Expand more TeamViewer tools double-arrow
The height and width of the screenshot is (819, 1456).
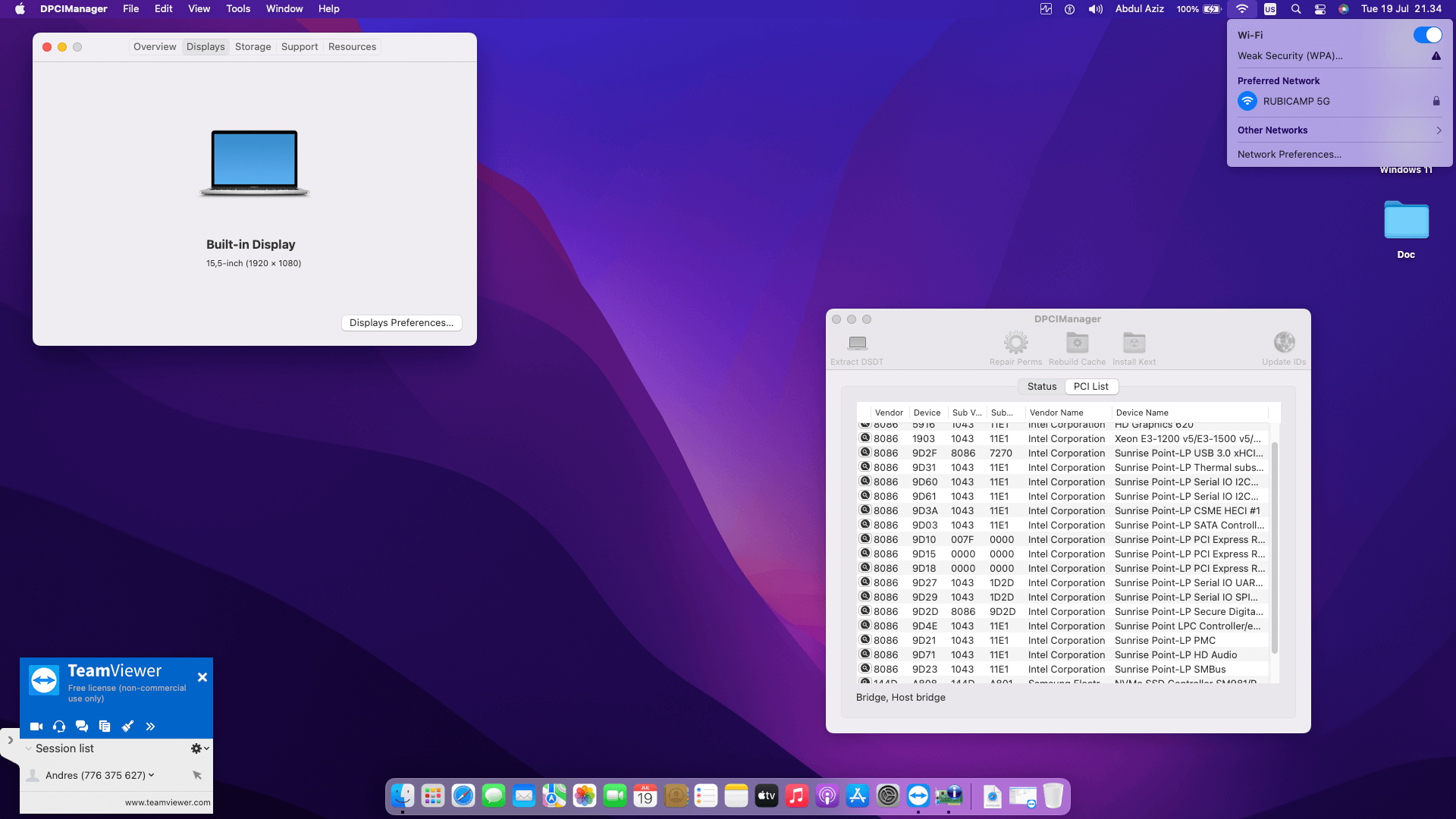coord(150,726)
